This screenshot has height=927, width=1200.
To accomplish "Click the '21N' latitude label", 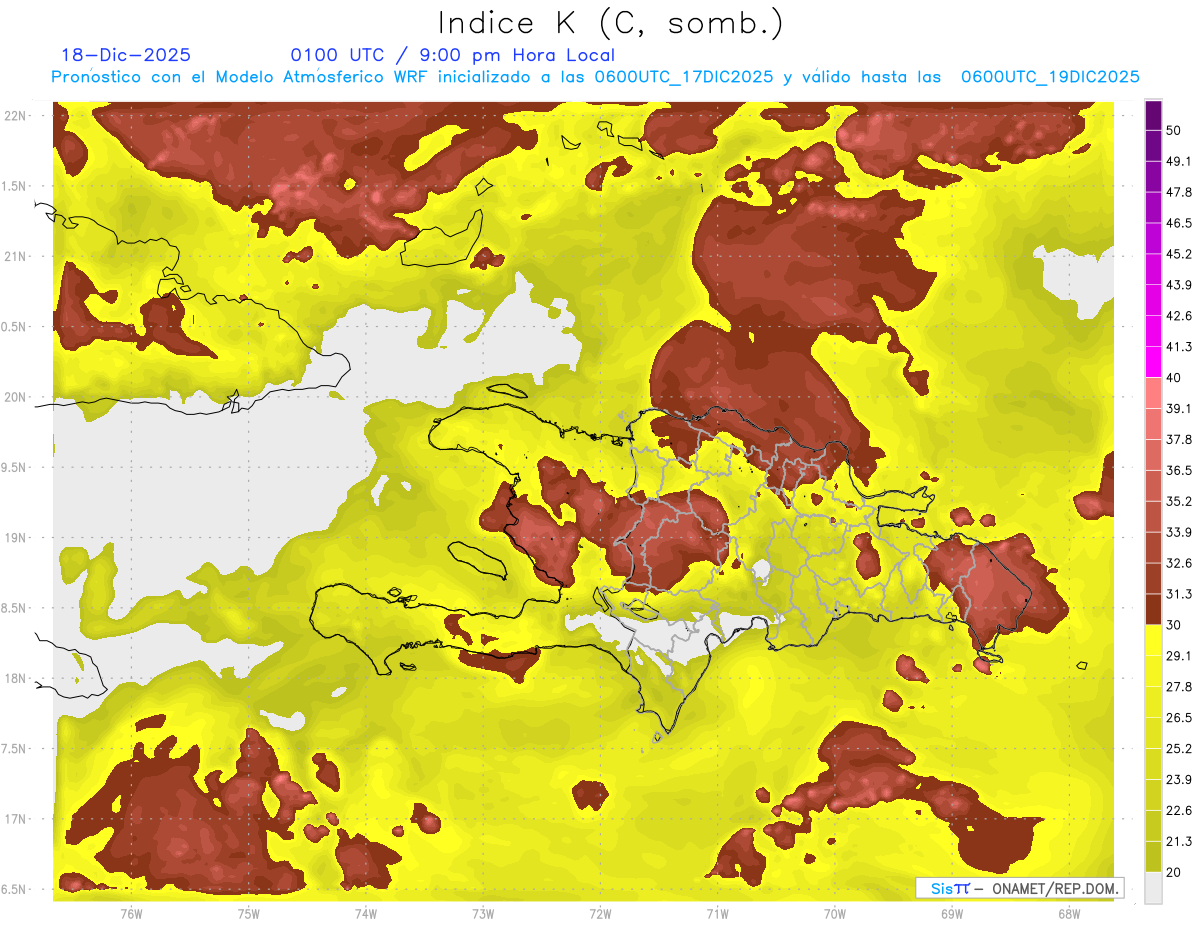I will [15, 256].
